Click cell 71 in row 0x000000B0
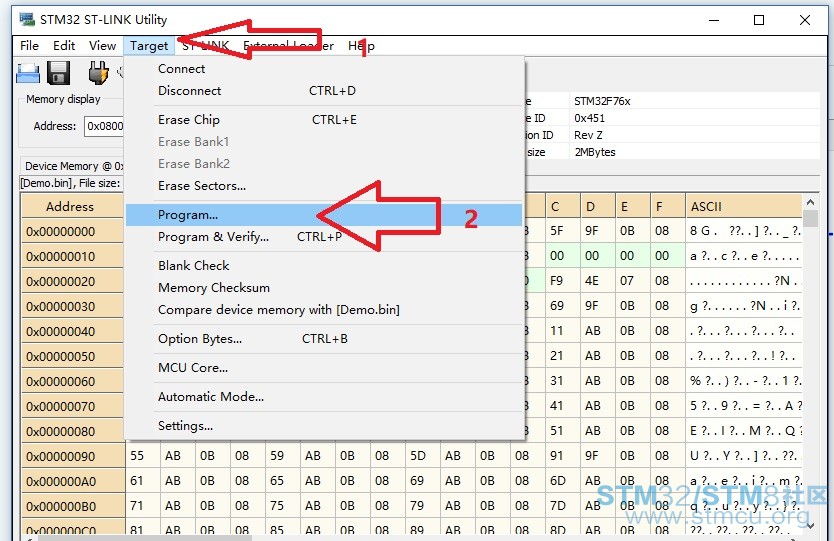834x541 pixels. (x=143, y=506)
